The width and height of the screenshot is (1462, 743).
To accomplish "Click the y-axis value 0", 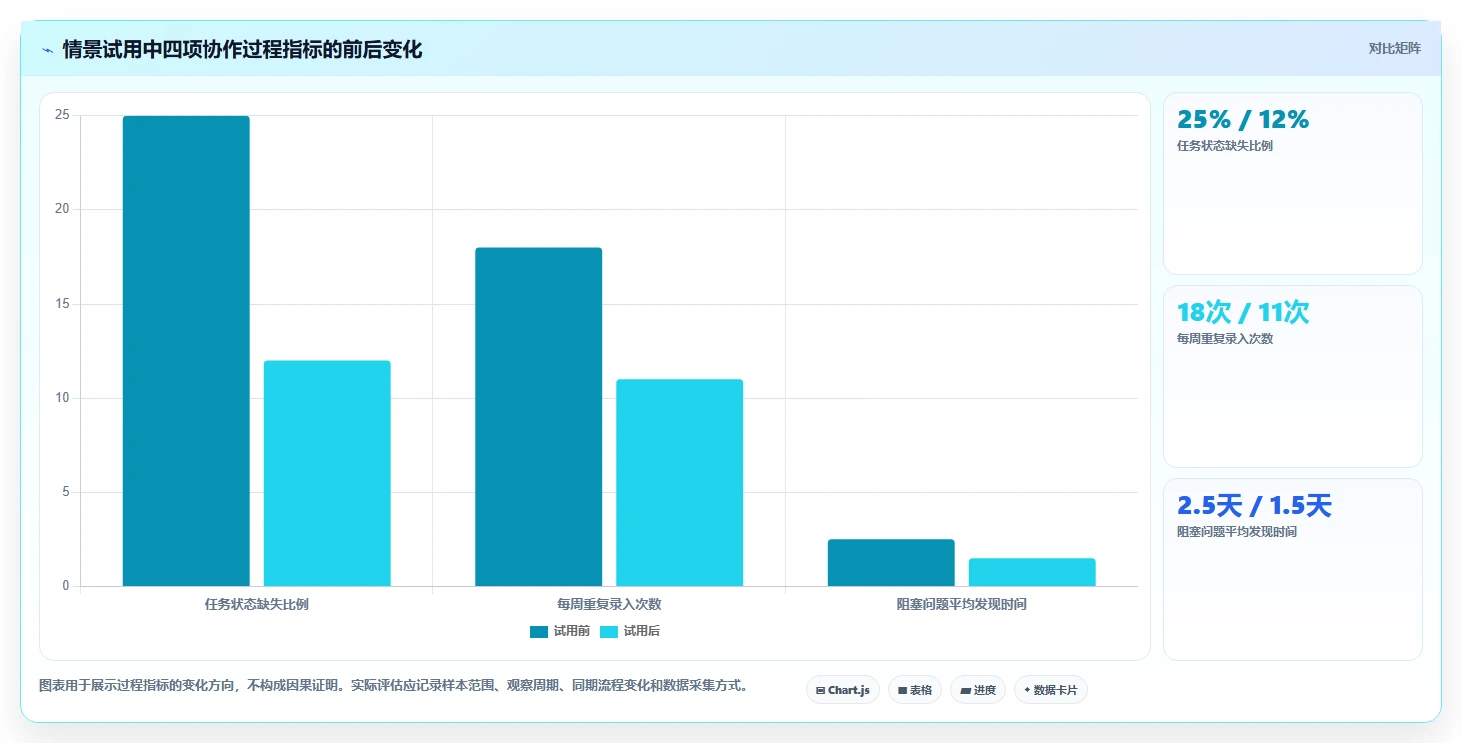I will coord(66,586).
